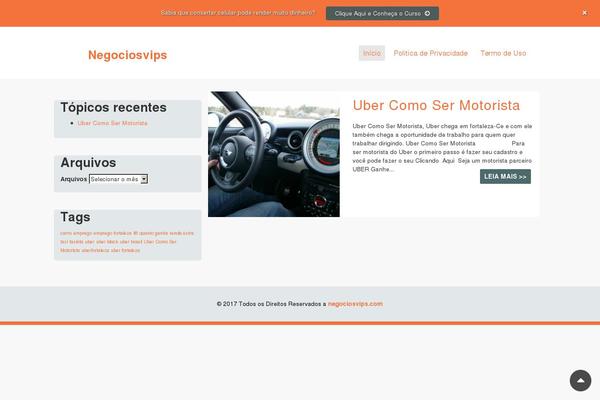Viewport: 600px width, 400px height.
Task: Click the LEIA MAIS >> button
Action: click(505, 176)
